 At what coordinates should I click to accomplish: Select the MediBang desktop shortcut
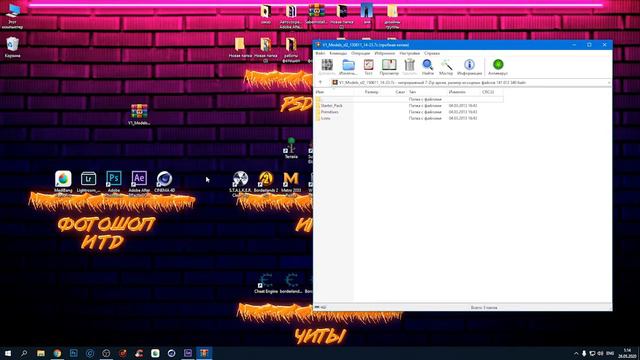coord(63,182)
